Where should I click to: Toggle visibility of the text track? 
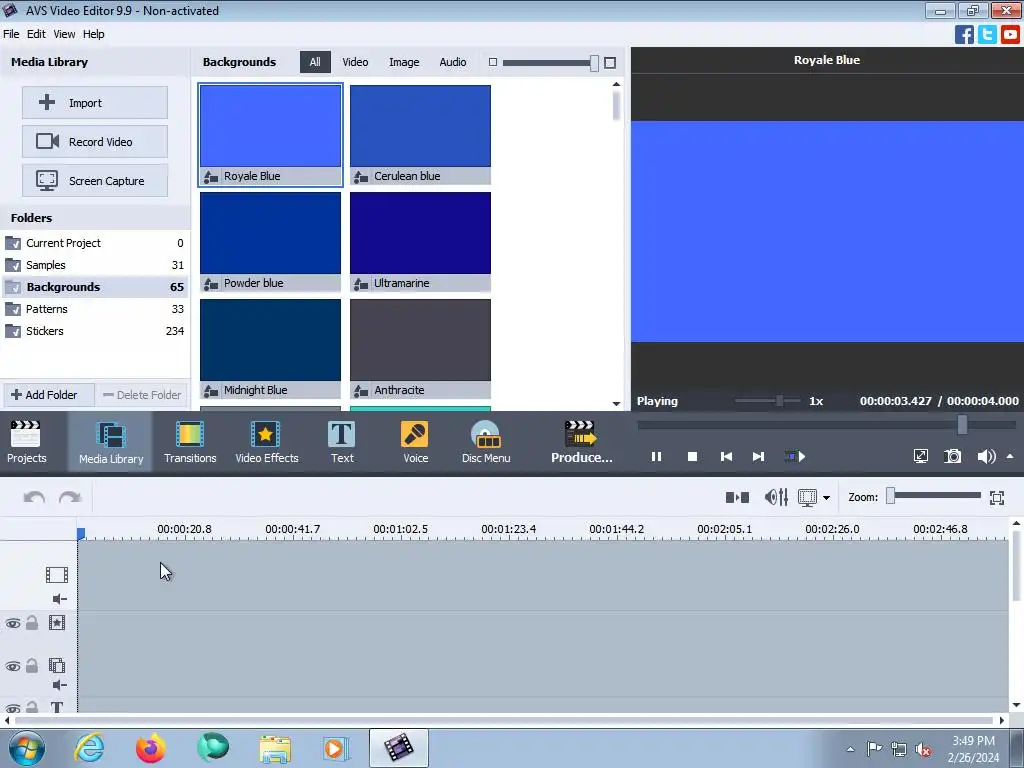(x=12, y=708)
